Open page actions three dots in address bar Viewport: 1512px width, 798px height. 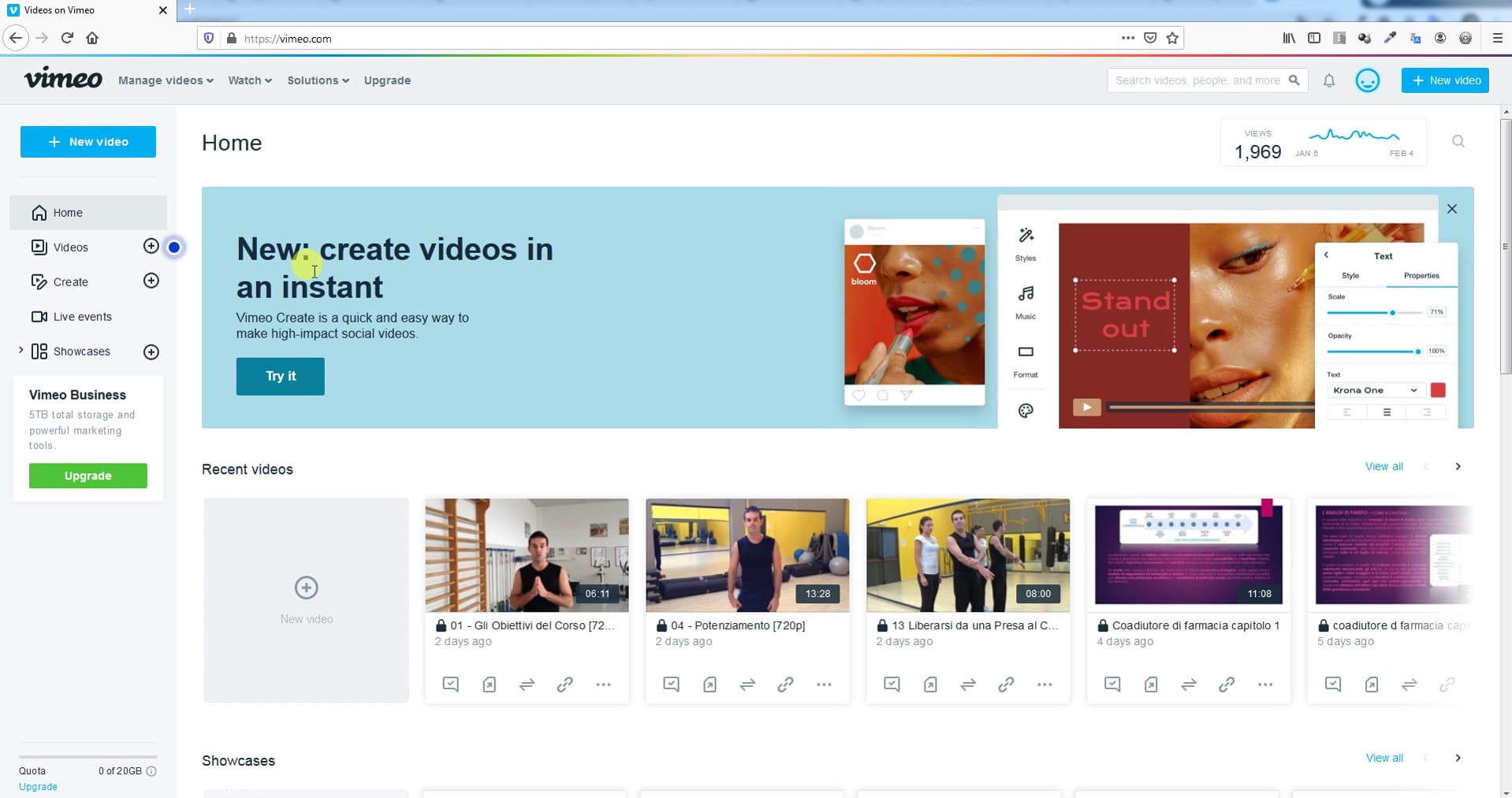coord(1128,38)
